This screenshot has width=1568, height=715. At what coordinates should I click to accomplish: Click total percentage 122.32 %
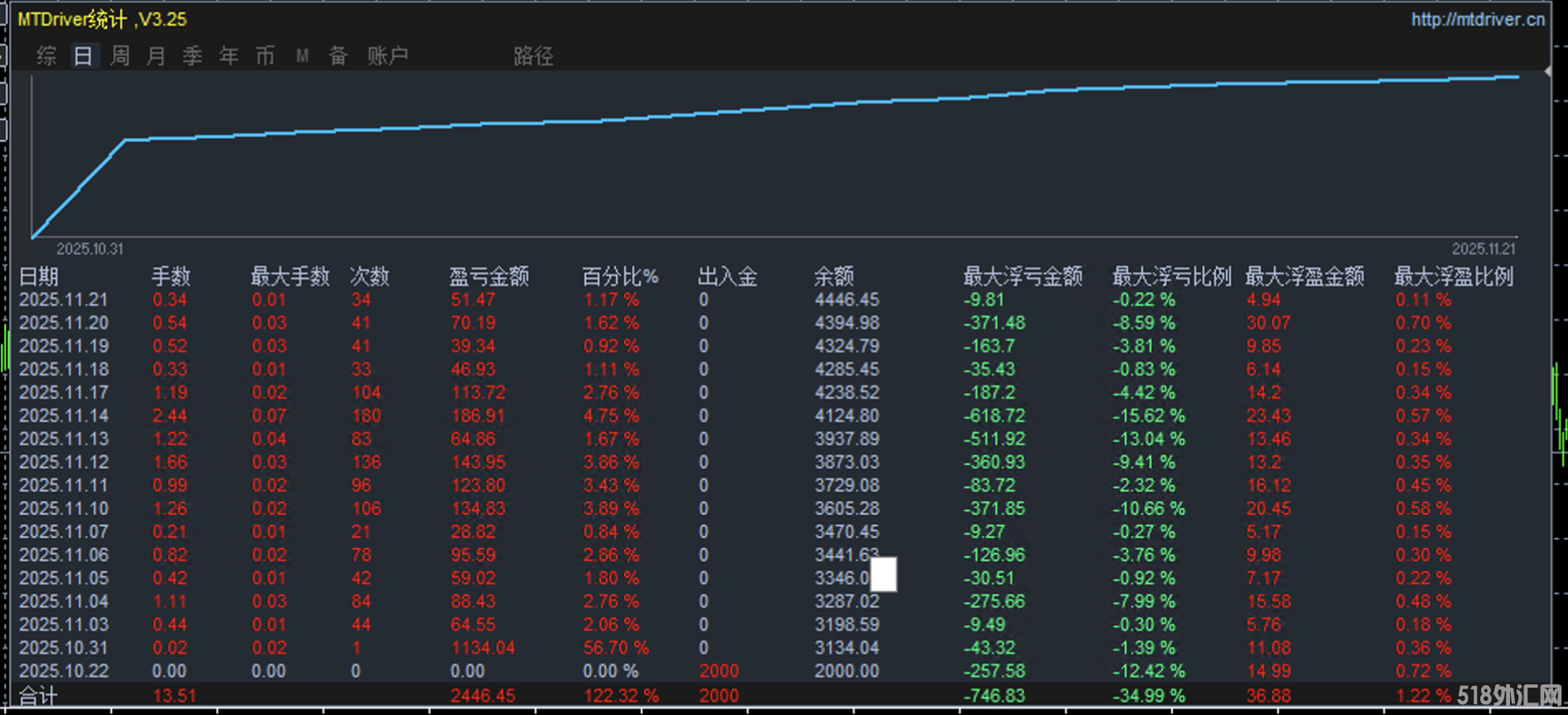point(621,696)
